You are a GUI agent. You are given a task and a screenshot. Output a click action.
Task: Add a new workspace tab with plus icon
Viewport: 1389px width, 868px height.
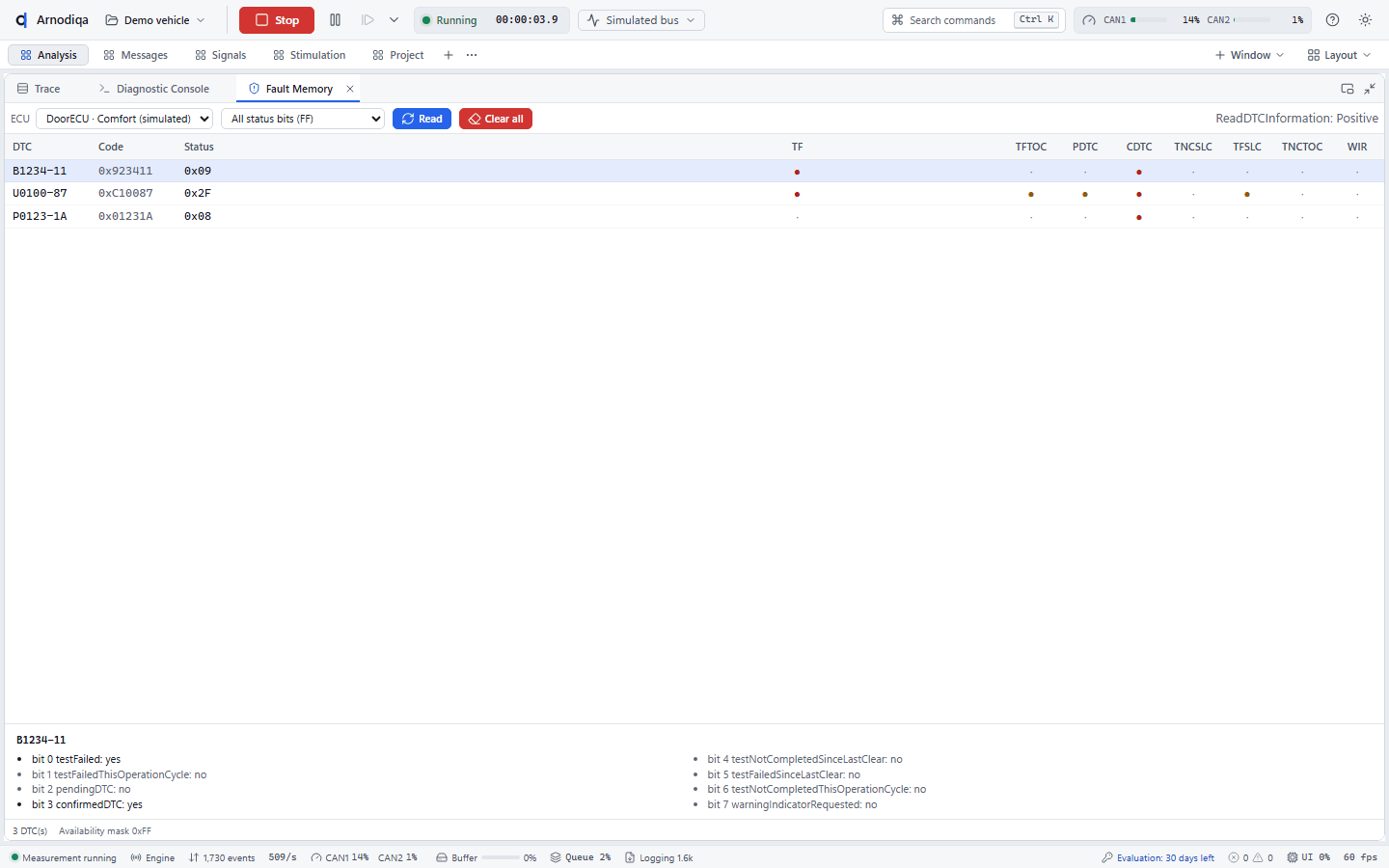(x=449, y=55)
